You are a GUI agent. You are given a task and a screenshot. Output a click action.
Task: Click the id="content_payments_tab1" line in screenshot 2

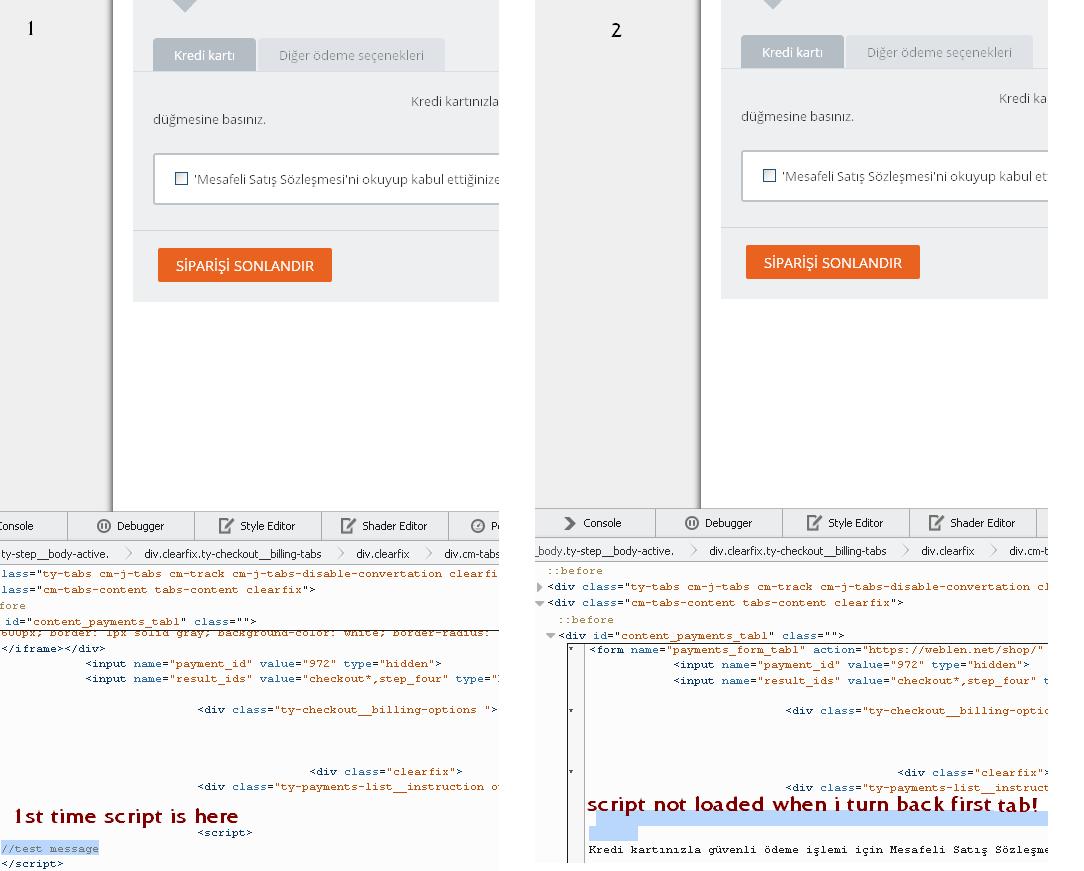pyautogui.click(x=701, y=636)
